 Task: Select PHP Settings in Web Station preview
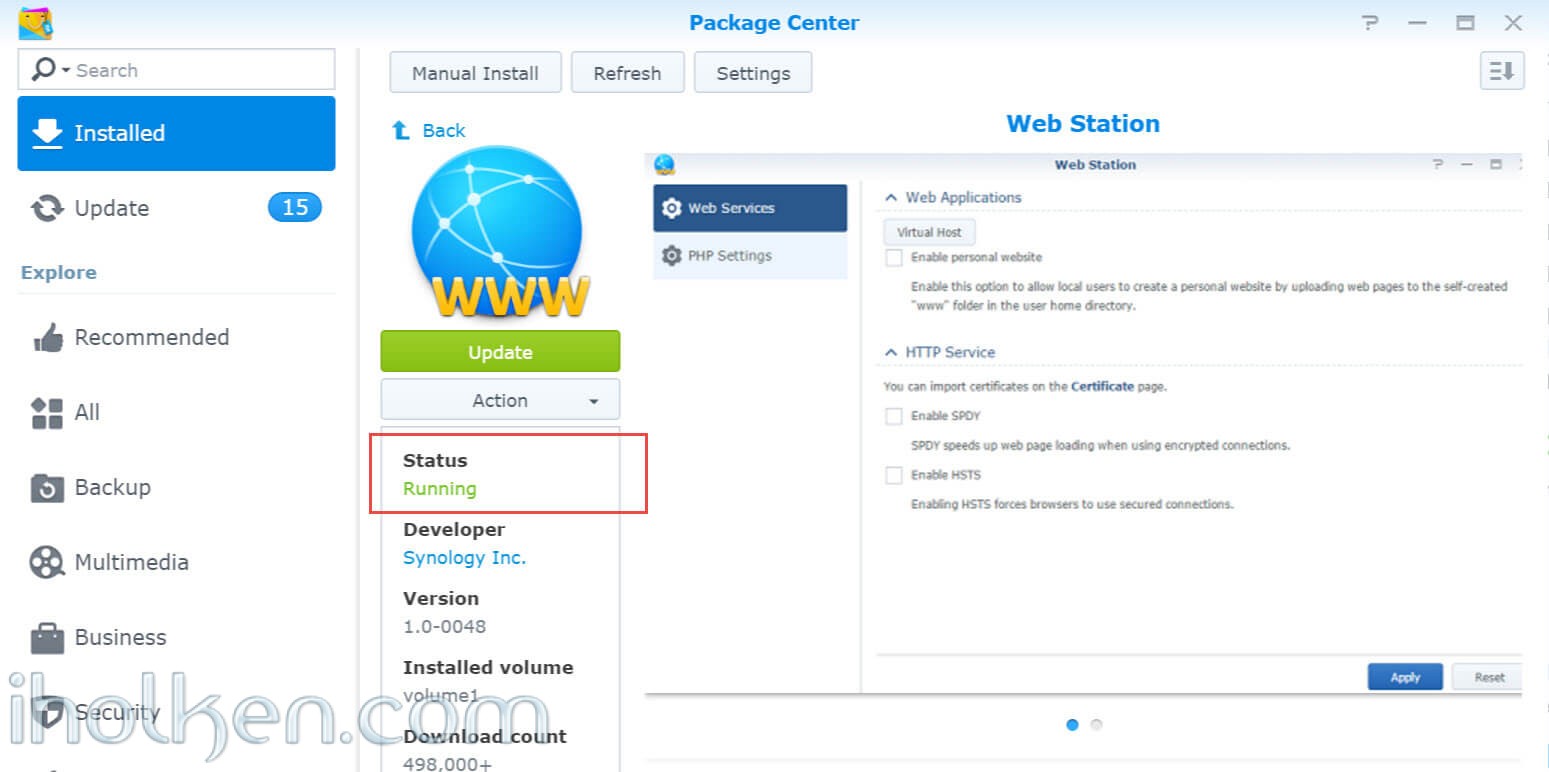click(750, 256)
